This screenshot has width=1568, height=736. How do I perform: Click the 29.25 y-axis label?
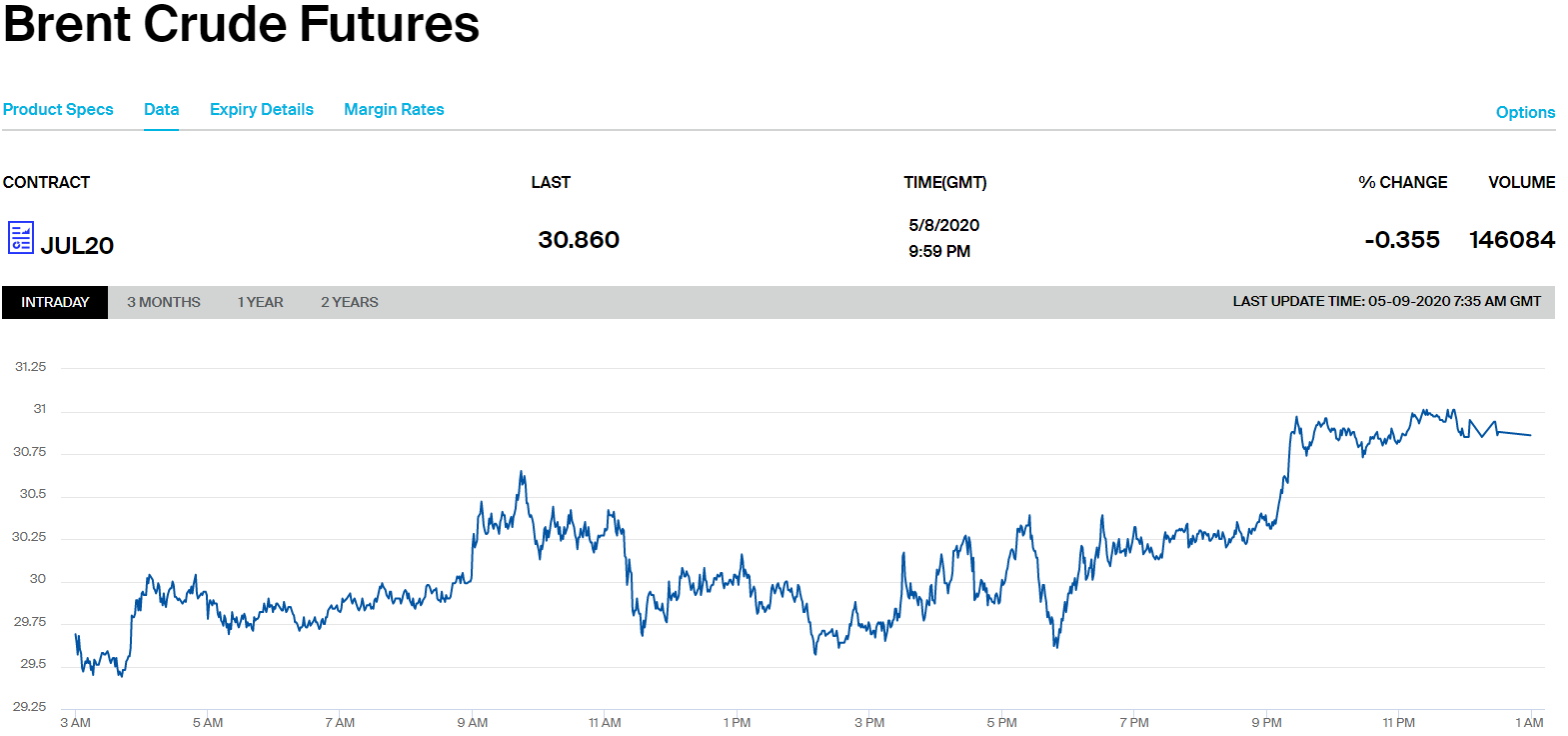pyautogui.click(x=29, y=707)
